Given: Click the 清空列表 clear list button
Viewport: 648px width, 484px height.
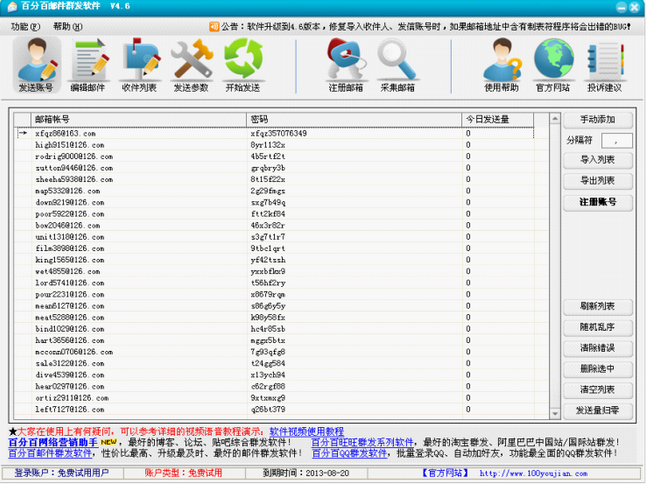Looking at the screenshot, I should [x=598, y=389].
